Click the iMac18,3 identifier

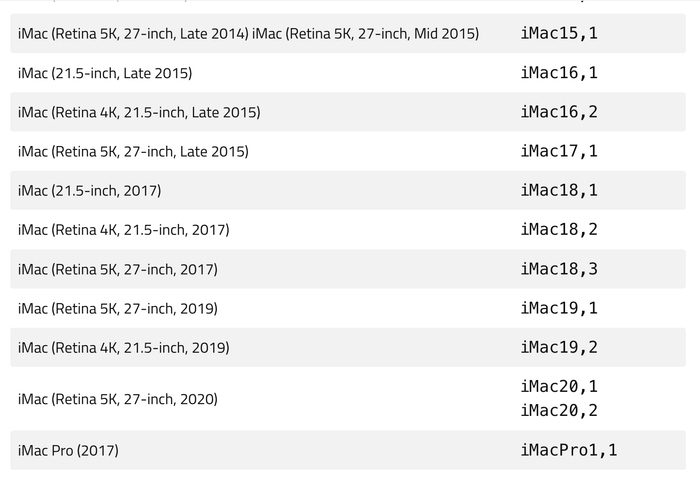pyautogui.click(x=559, y=269)
